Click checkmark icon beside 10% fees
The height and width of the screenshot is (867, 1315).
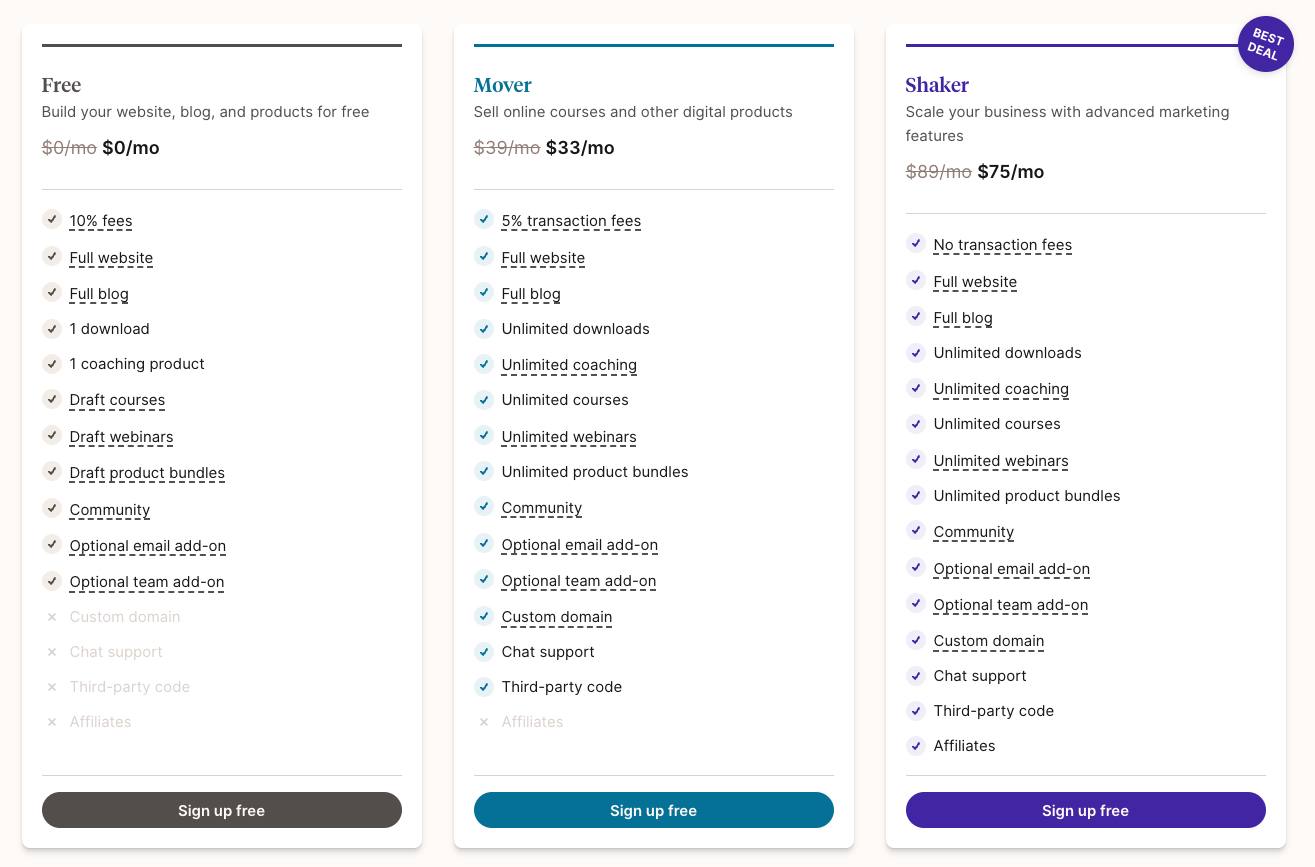coord(52,220)
